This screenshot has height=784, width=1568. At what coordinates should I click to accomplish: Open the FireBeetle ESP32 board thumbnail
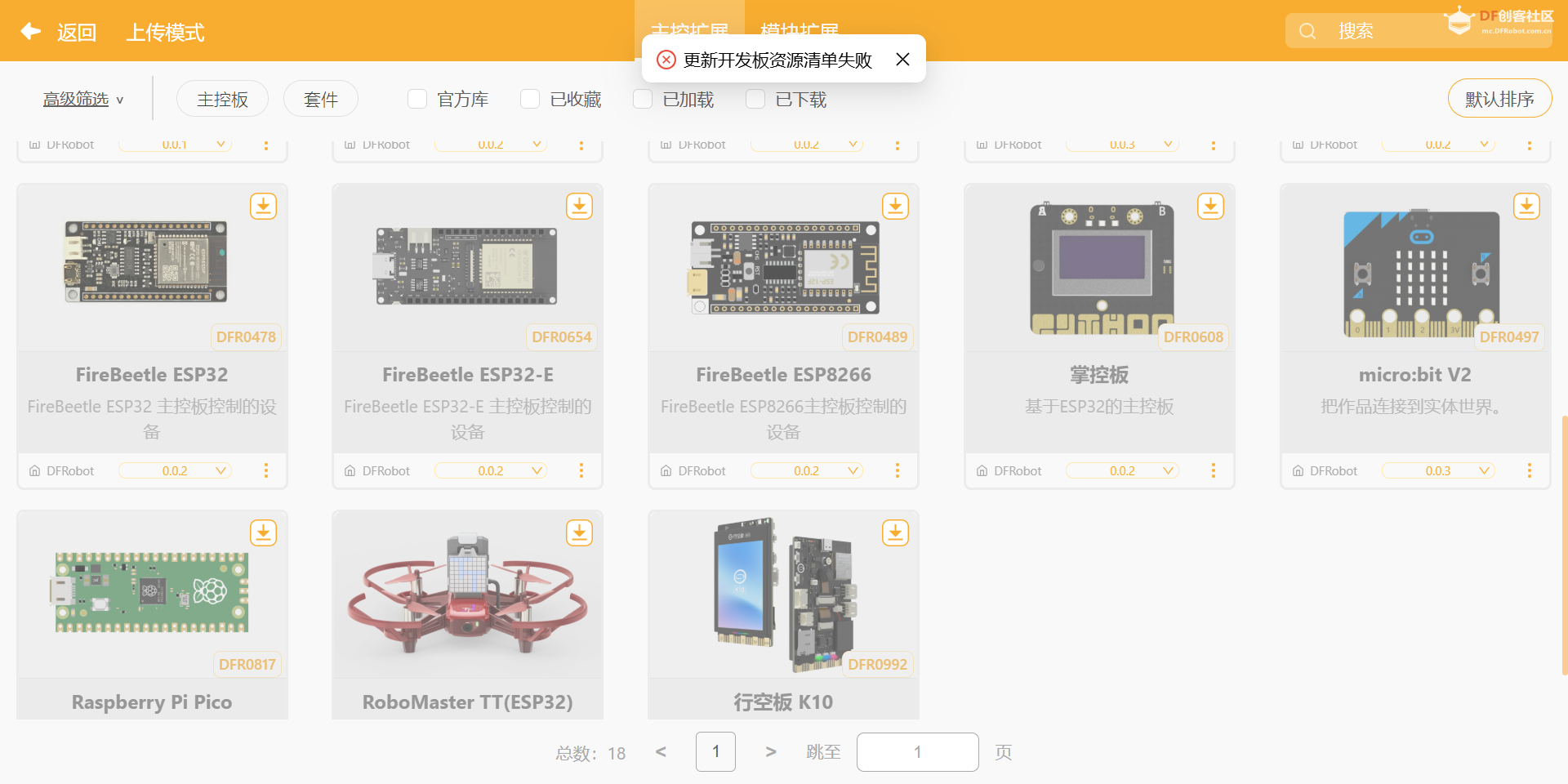(x=147, y=261)
